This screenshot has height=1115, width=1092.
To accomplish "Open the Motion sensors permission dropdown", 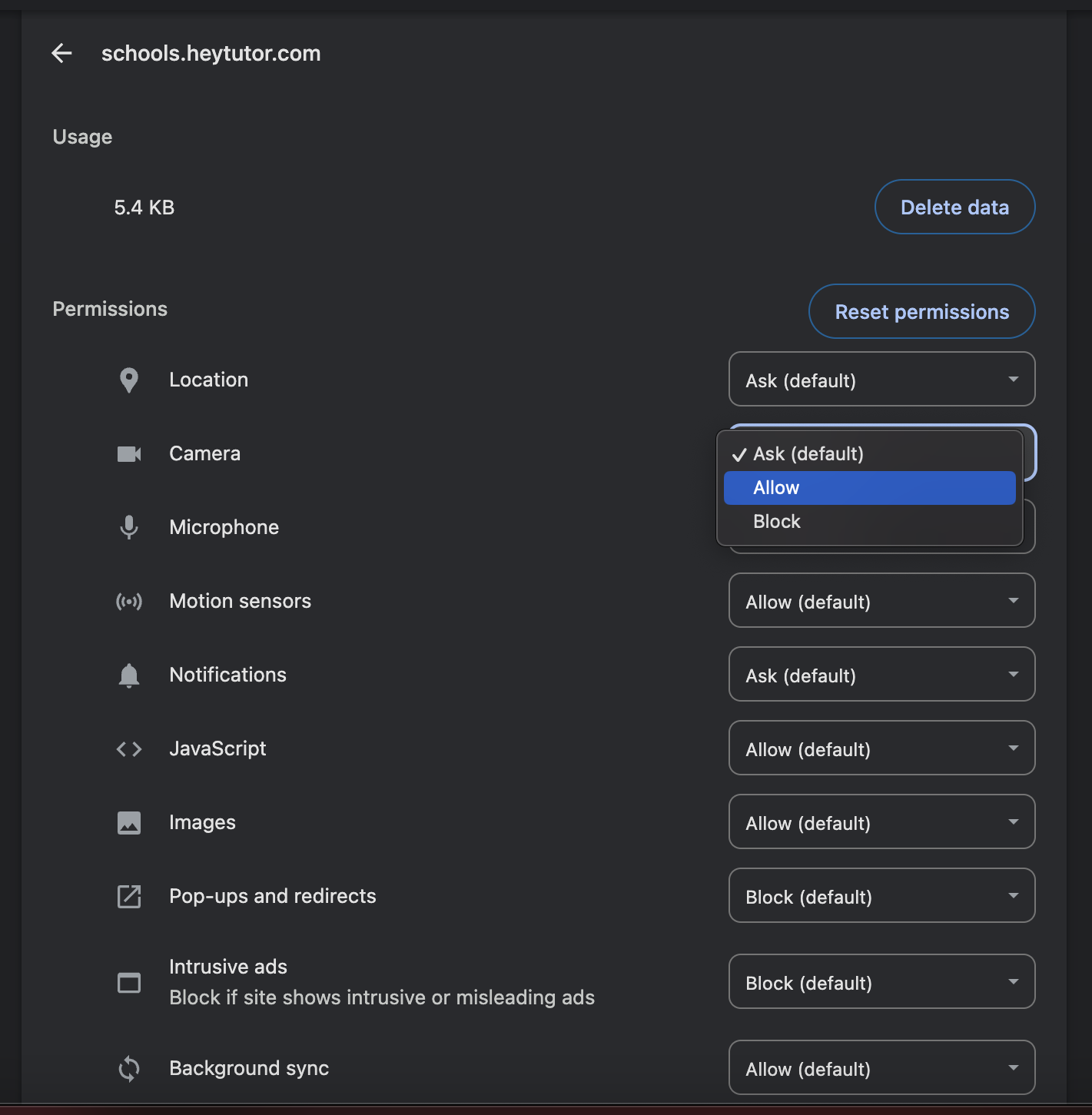I will click(x=881, y=600).
